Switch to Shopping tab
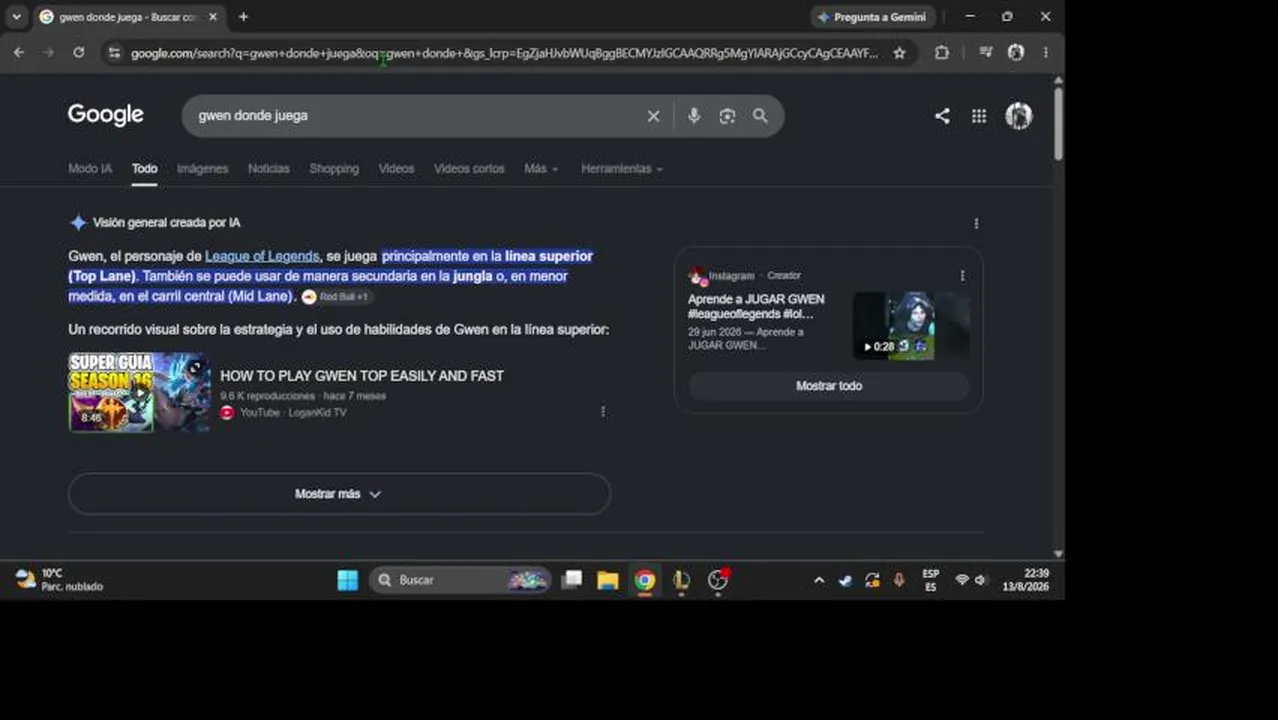This screenshot has height=720, width=1278. point(334,169)
